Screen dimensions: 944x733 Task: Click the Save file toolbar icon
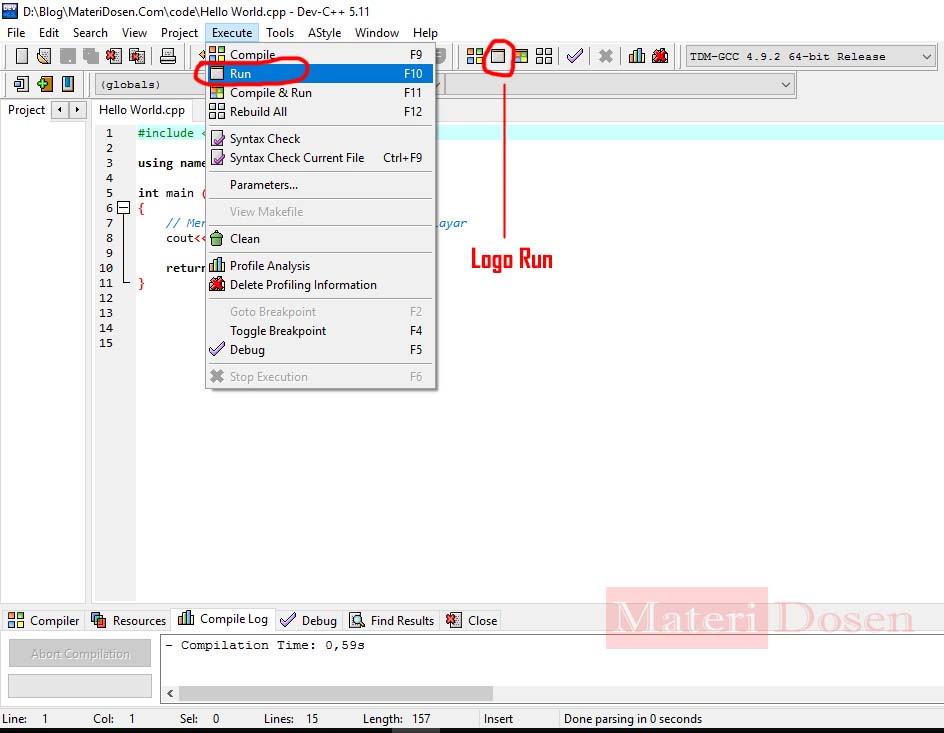[x=67, y=56]
